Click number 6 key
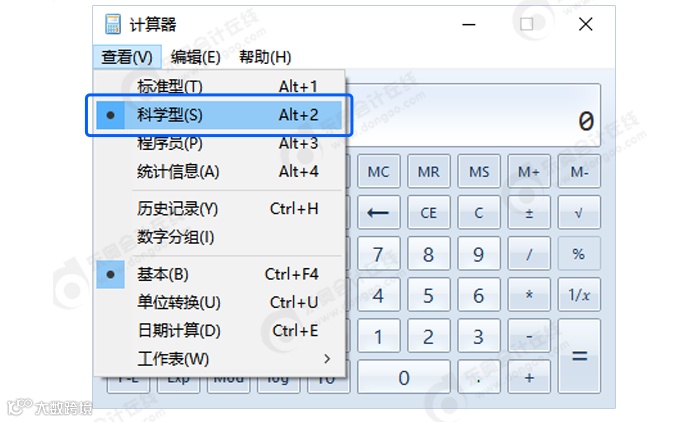The height and width of the screenshot is (422, 700). (479, 295)
